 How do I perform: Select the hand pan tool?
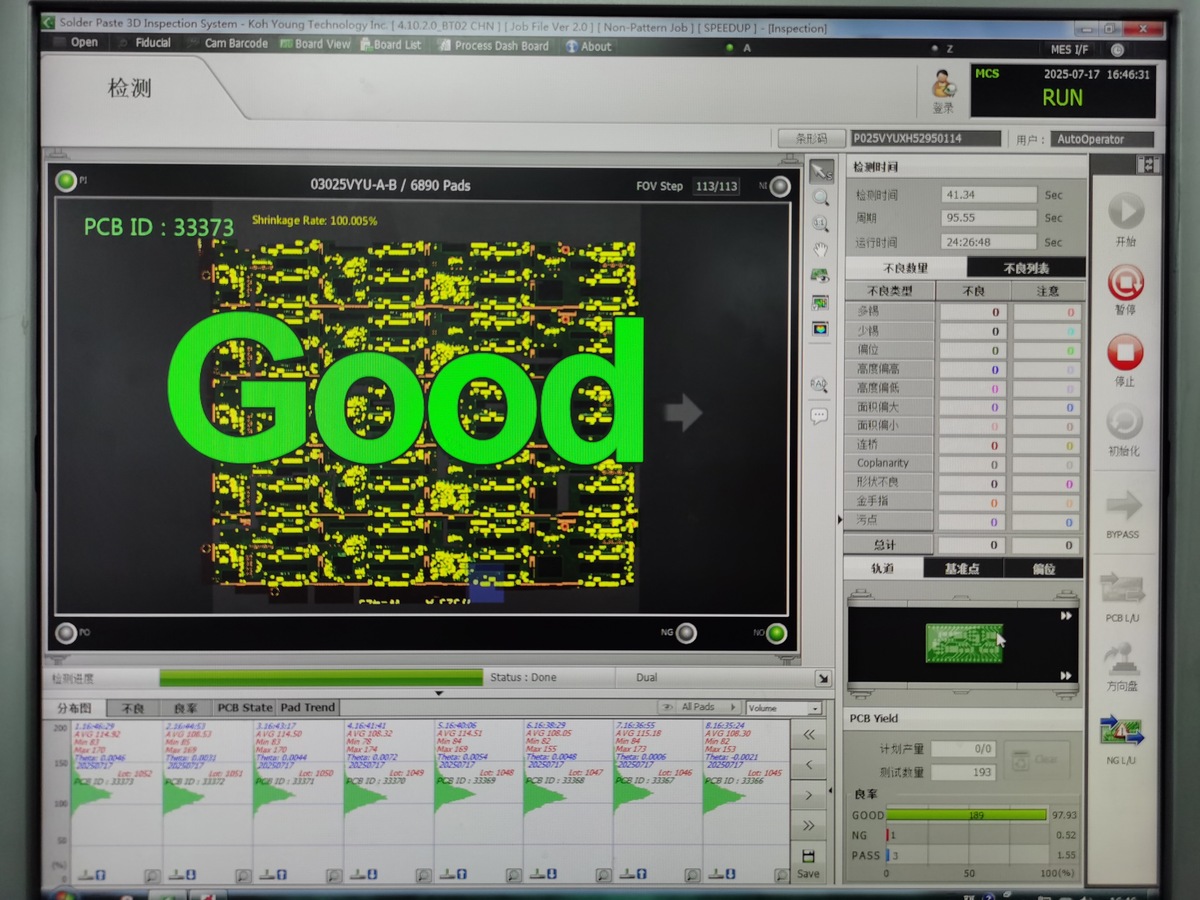821,249
